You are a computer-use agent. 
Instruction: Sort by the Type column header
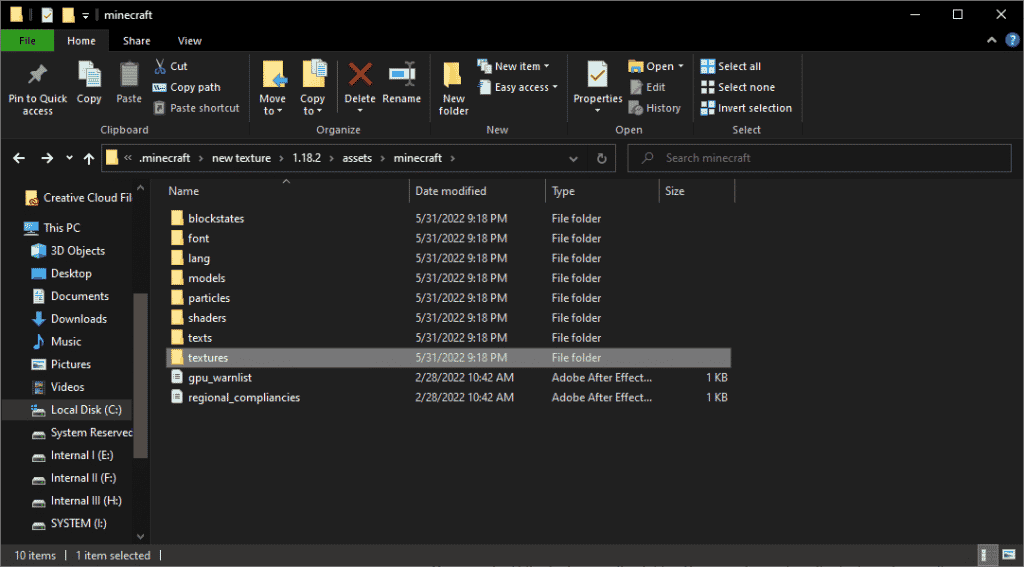602,191
